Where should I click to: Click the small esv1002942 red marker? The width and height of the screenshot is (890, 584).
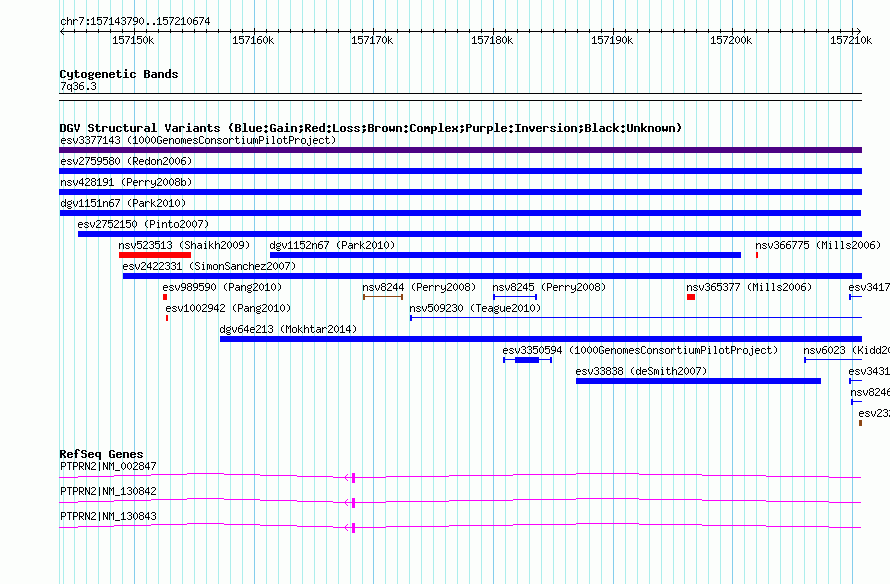[x=167, y=318]
